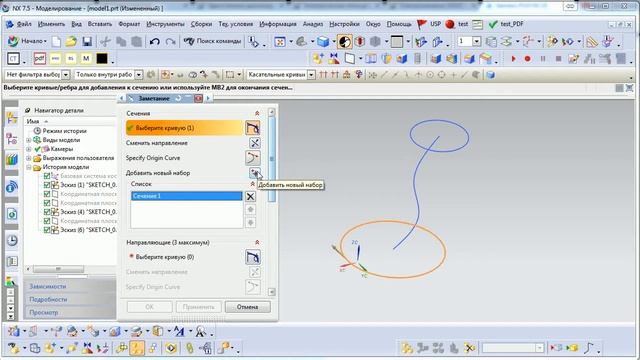Screen dimensions: 640x360
Task: Click the black color swatch in toolbar
Action: 102,58
